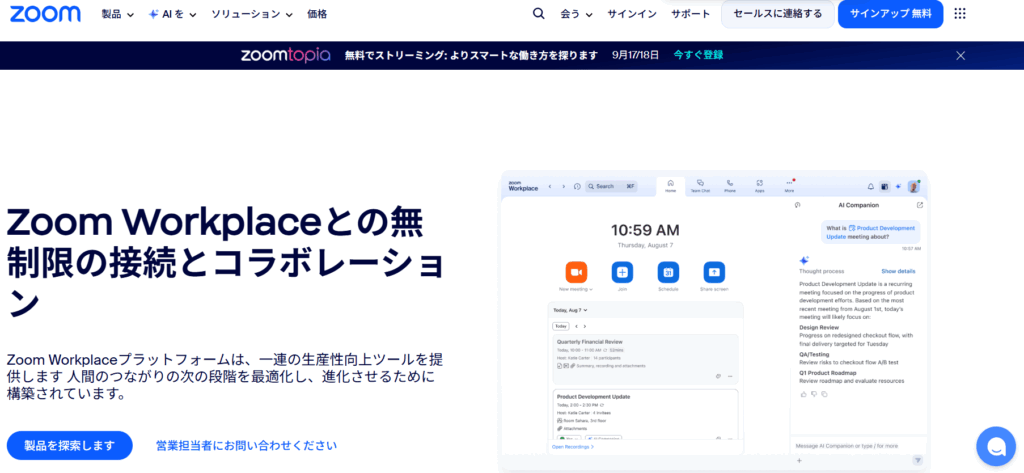Click the Share screen icon
Viewport: 1024px width, 473px height.
pos(714,272)
